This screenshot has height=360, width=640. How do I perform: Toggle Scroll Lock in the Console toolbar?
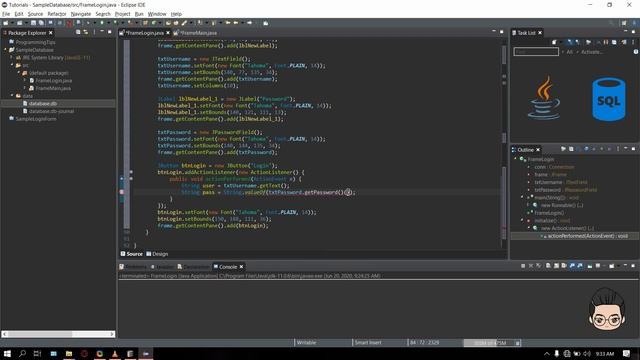click(556, 266)
